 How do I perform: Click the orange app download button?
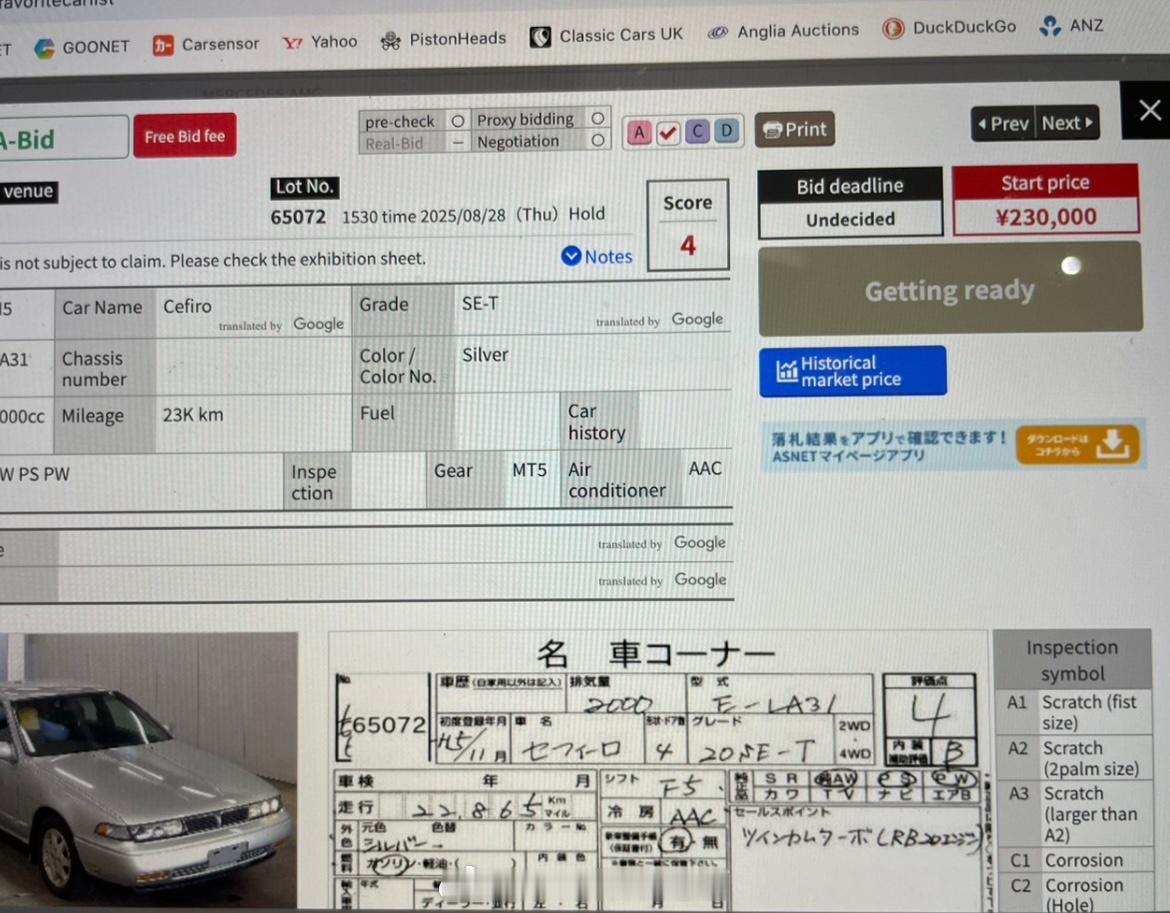click(1077, 445)
